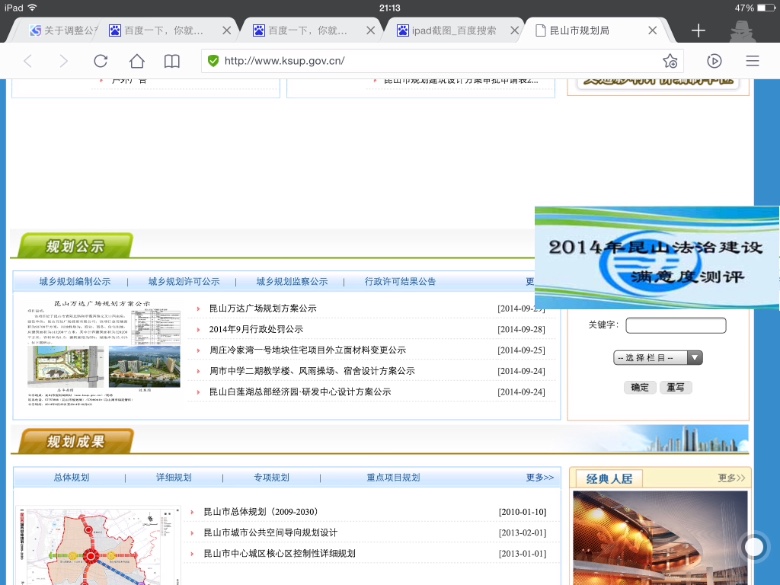Viewport: 780px width, 585px height.
Task: Switch to ipad截图_百度搜索 browser tab
Action: [452, 31]
